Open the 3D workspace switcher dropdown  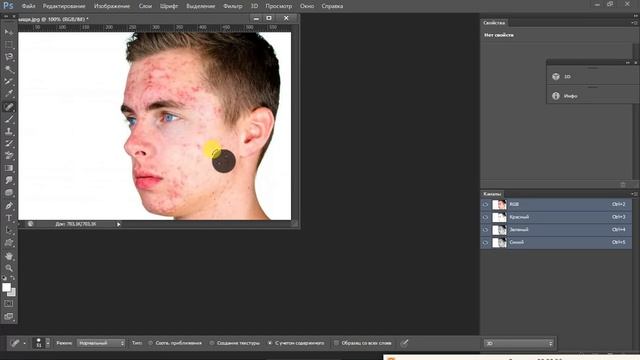[x=518, y=343]
